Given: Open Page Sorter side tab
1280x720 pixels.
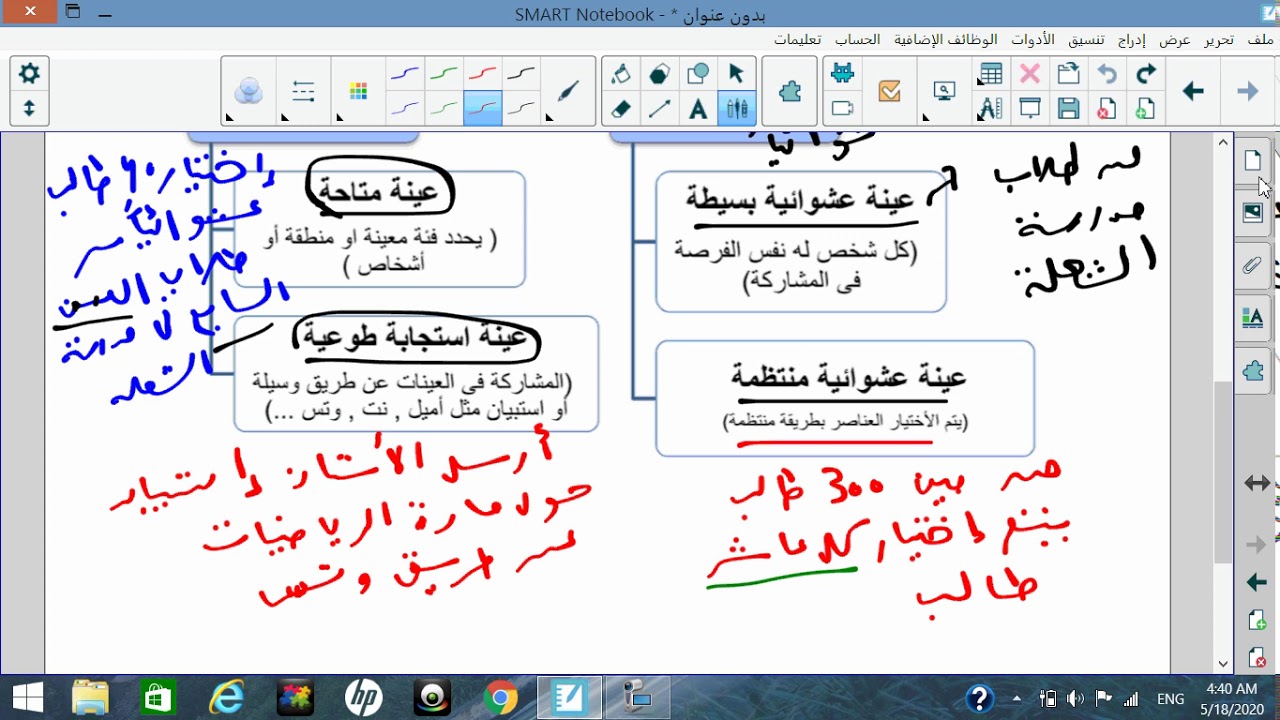Looking at the screenshot, I should tap(1253, 160).
